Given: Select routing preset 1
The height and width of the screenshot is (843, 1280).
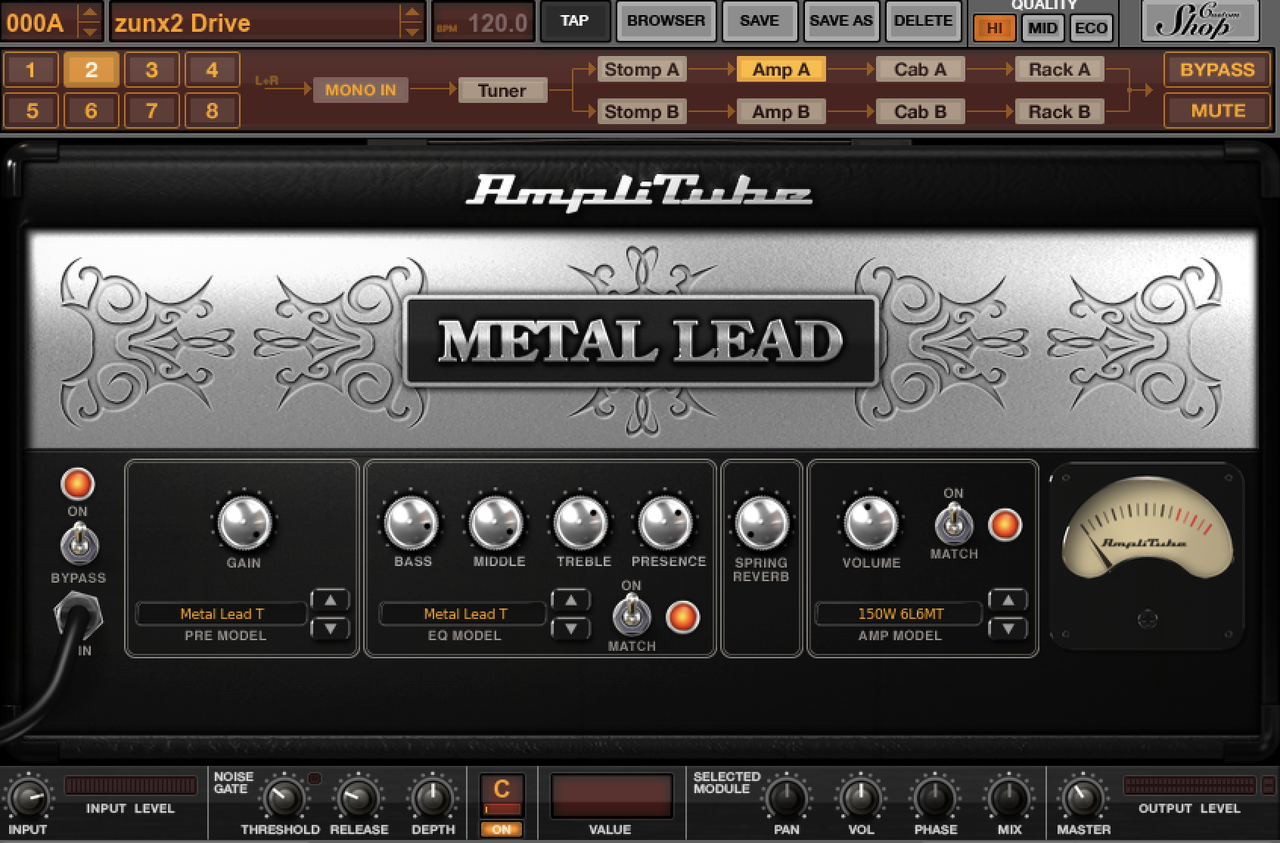Looking at the screenshot, I should (x=32, y=70).
